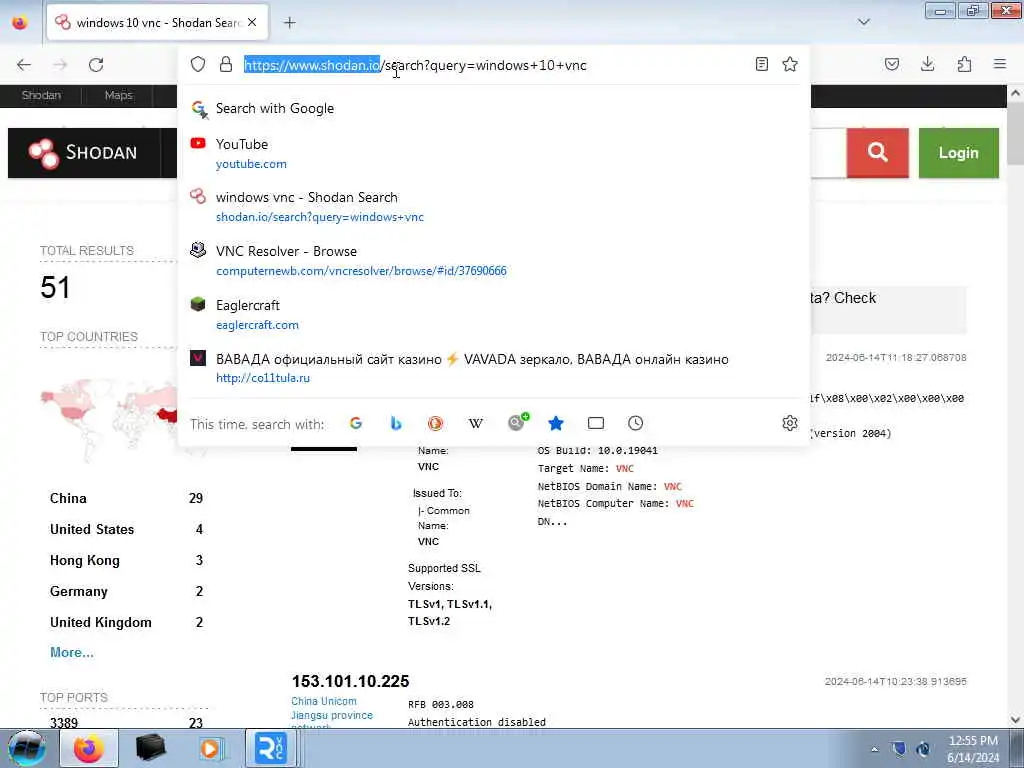
Task: Filter results by United Kingdom
Action: pyautogui.click(x=101, y=622)
